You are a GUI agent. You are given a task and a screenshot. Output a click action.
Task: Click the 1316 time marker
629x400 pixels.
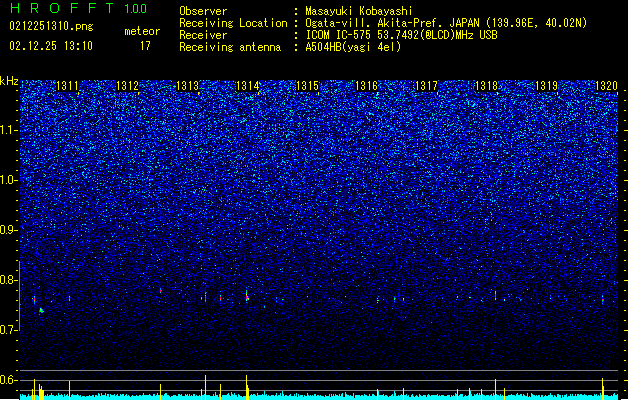click(367, 86)
